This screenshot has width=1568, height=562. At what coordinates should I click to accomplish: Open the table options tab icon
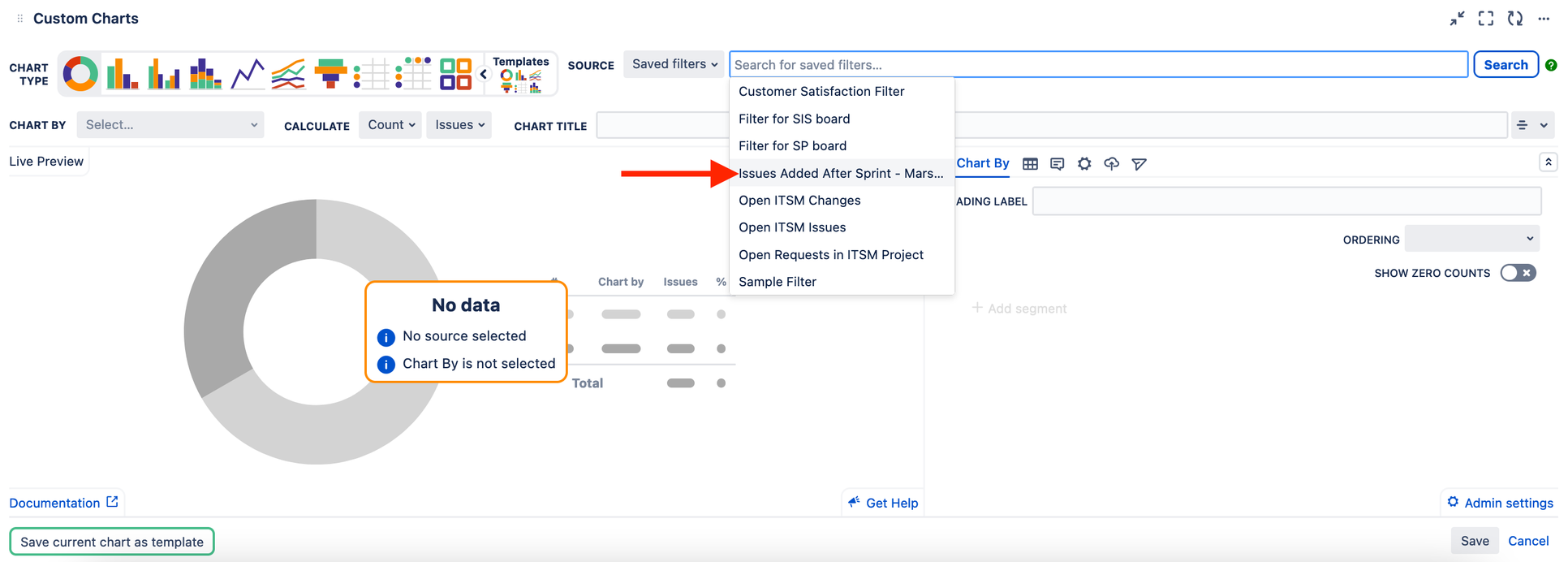[x=1030, y=164]
